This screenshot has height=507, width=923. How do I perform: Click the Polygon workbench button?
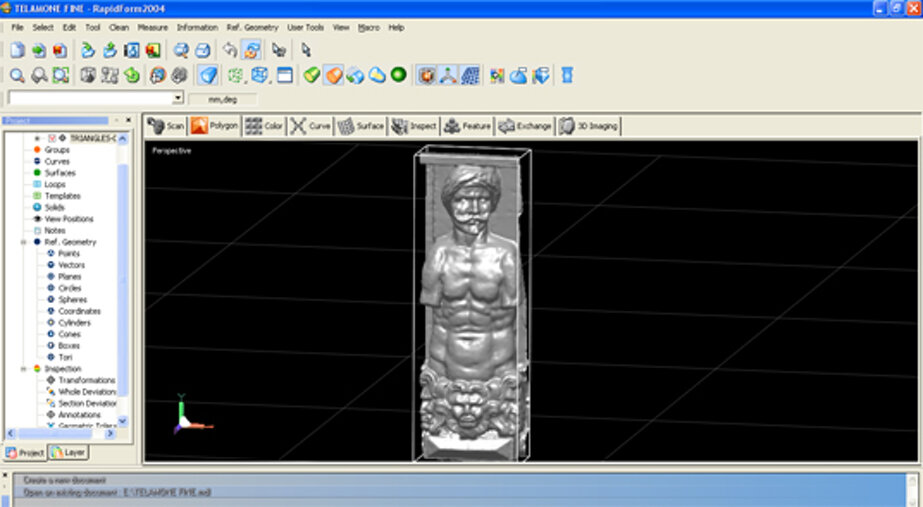coord(214,126)
